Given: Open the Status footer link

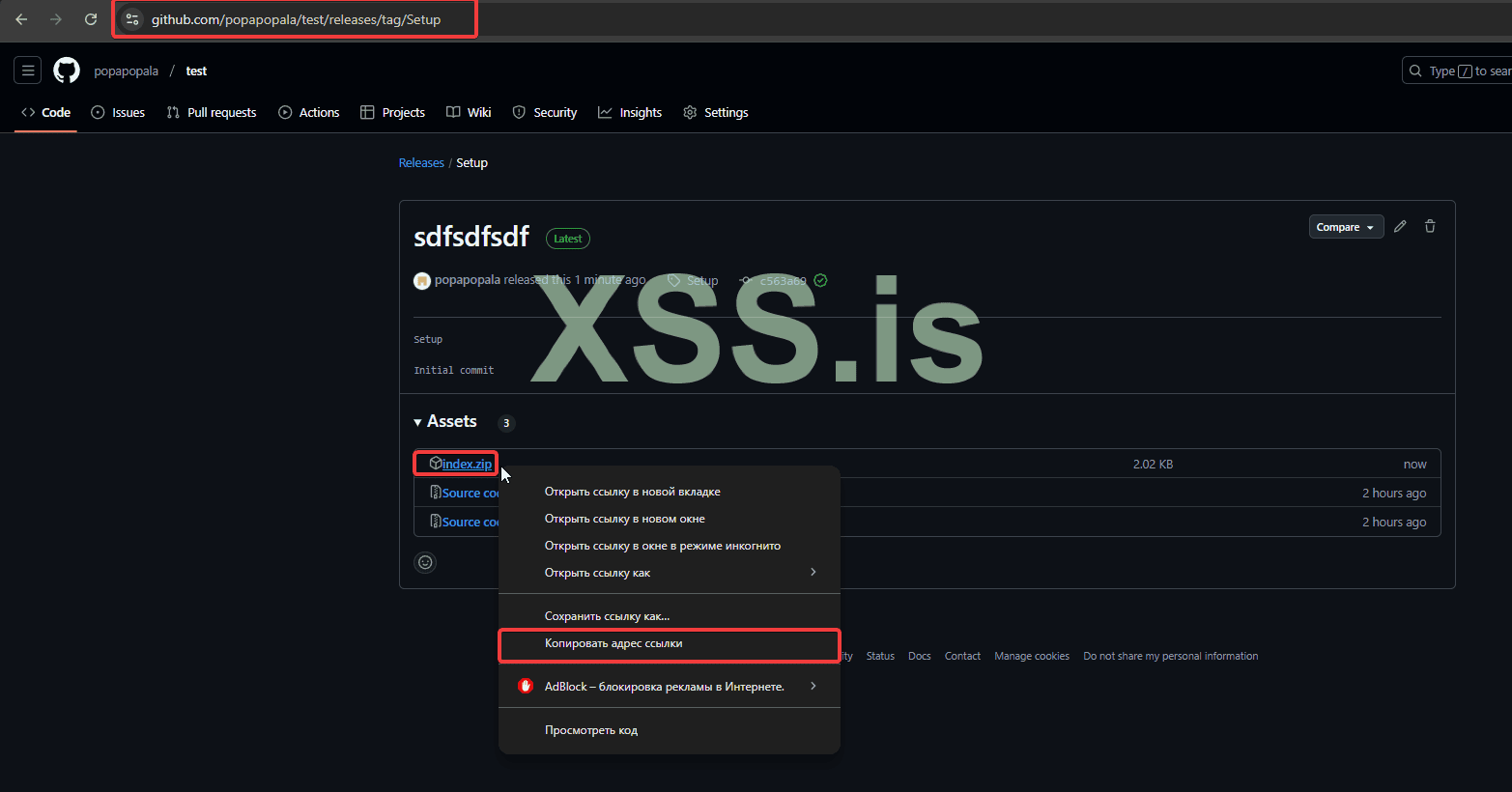Looking at the screenshot, I should coord(880,656).
